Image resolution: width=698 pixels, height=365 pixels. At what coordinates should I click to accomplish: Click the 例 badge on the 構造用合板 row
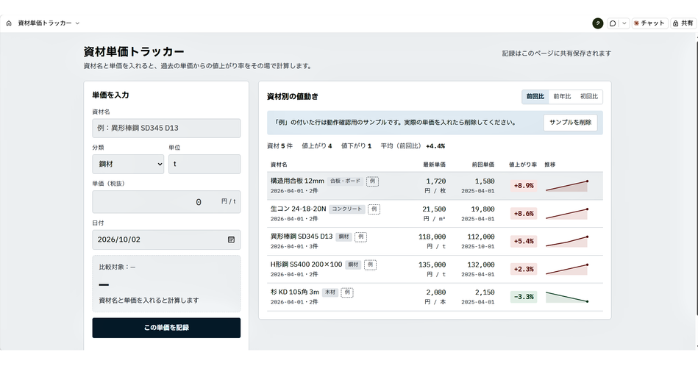click(x=373, y=181)
